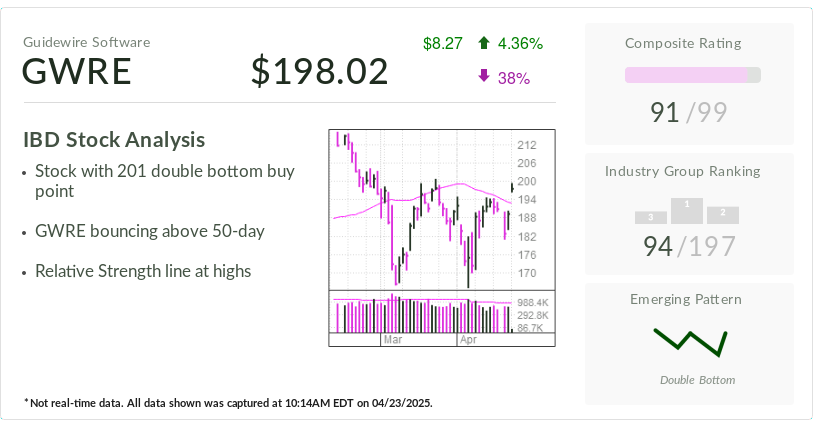Click the $198.02 stock price

[319, 72]
